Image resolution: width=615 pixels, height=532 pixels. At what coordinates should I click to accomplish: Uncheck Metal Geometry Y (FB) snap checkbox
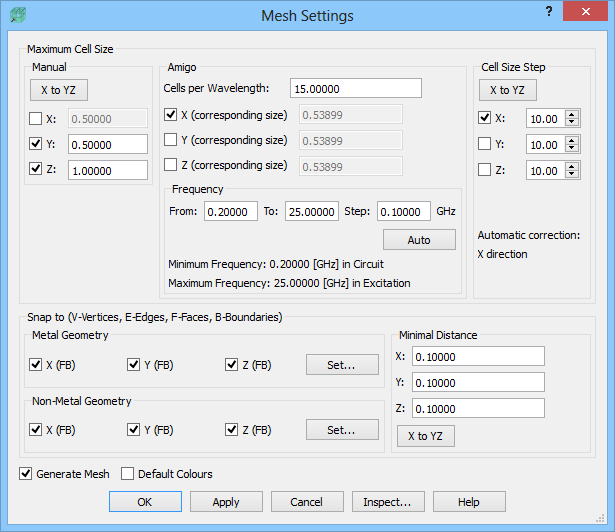134,365
